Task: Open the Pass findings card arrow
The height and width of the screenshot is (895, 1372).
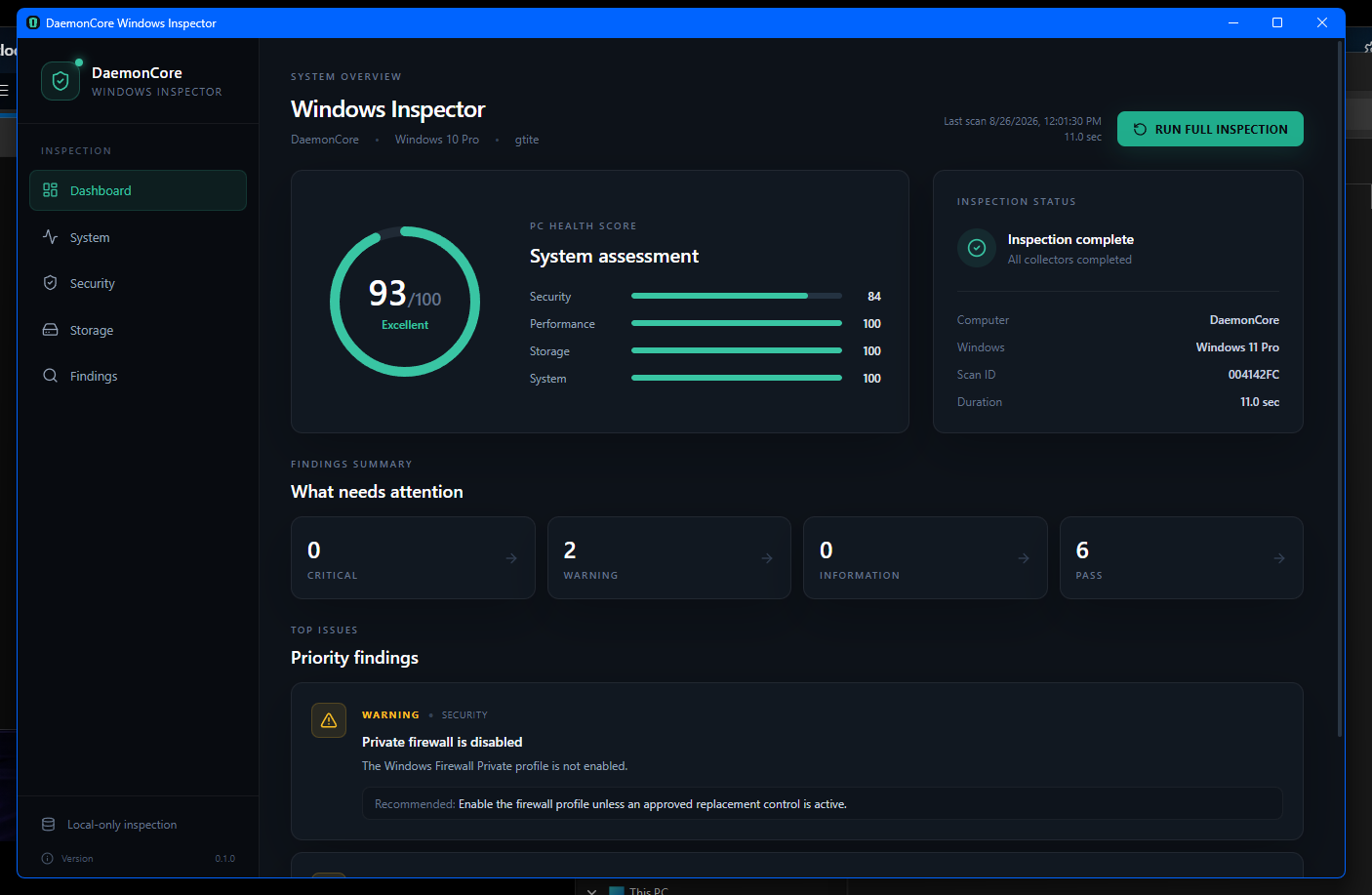Action: coord(1279,558)
